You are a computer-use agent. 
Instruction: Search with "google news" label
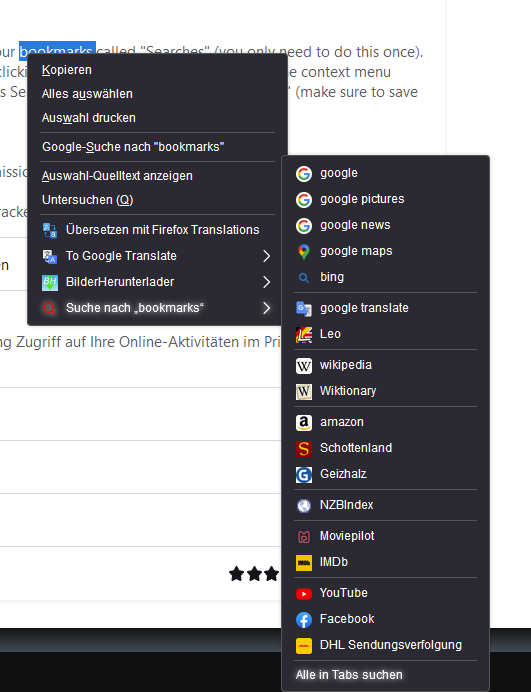pos(355,225)
